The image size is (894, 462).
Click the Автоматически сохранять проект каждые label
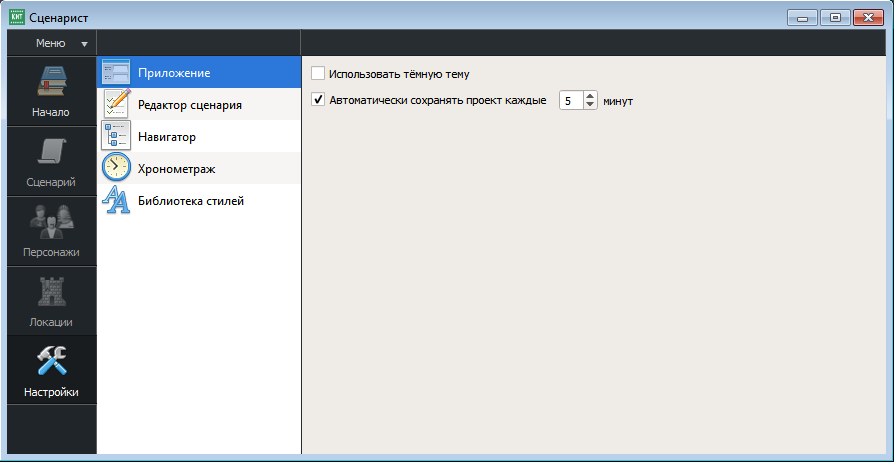[438, 101]
